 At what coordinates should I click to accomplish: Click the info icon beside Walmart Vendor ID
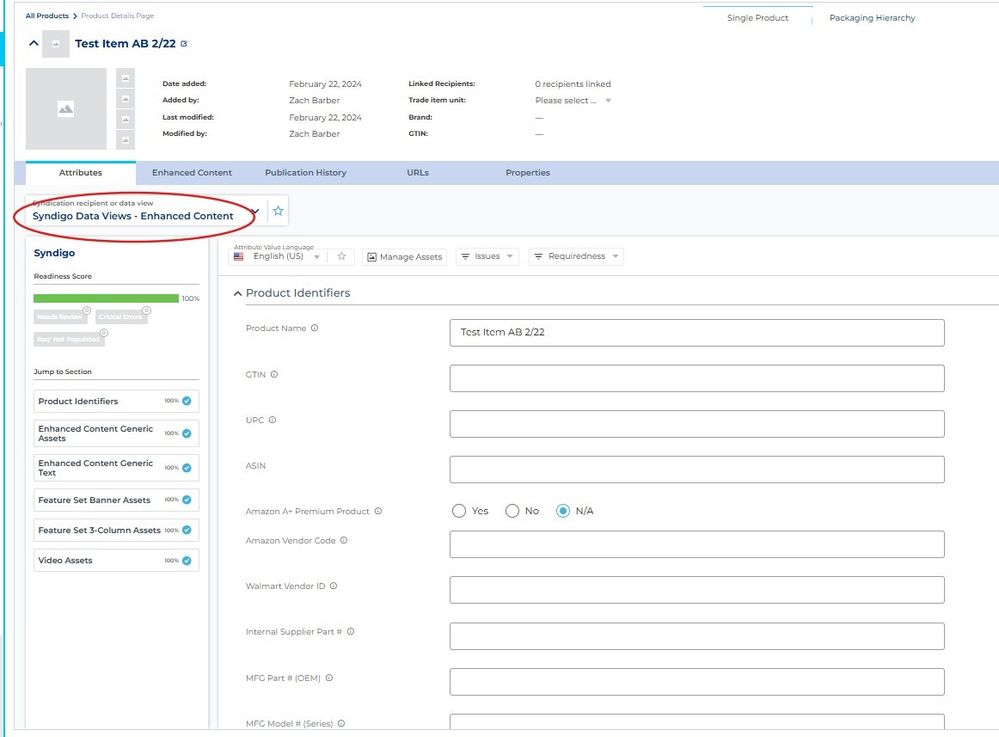[x=333, y=586]
